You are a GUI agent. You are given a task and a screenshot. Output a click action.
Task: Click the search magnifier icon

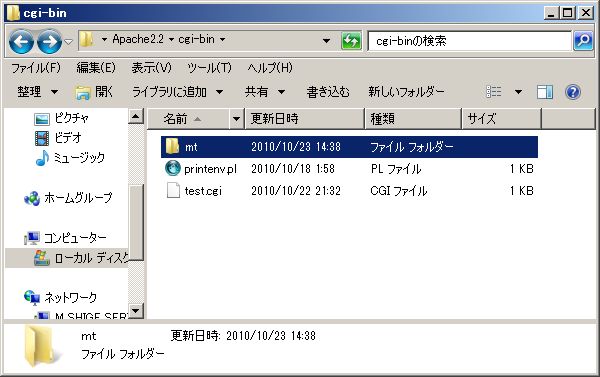[584, 41]
